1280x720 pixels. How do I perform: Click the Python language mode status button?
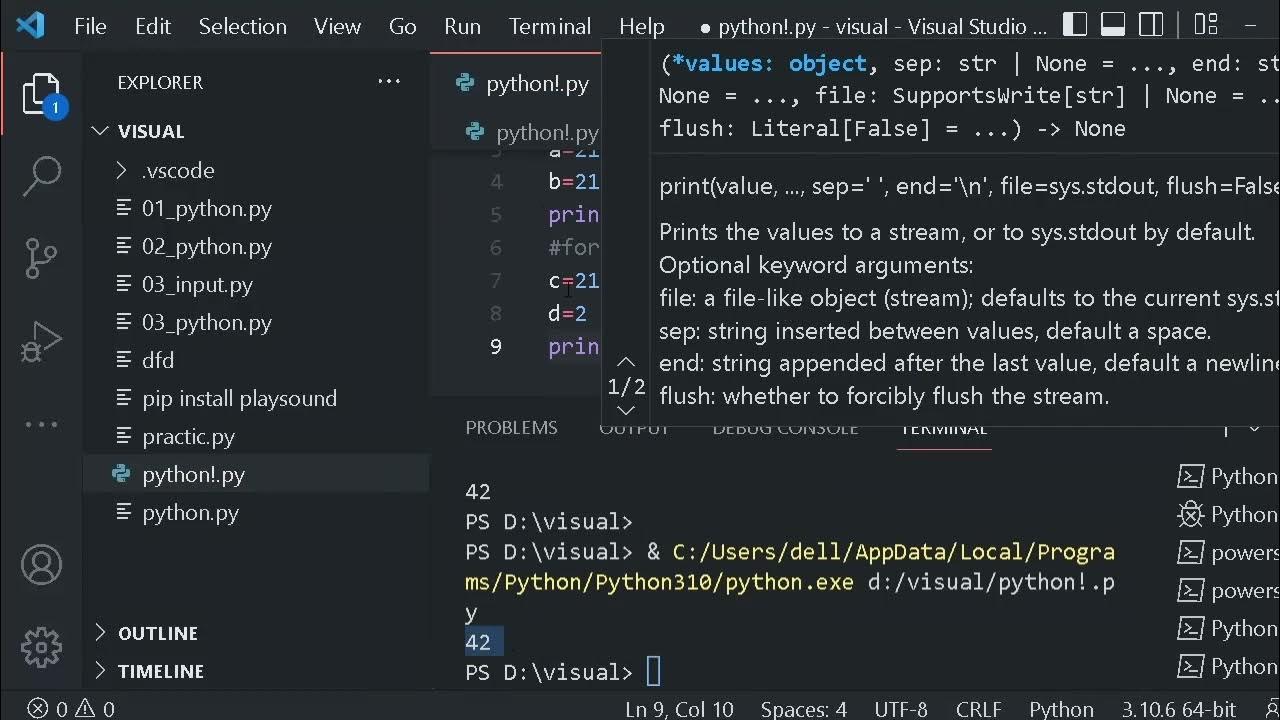pos(1061,709)
